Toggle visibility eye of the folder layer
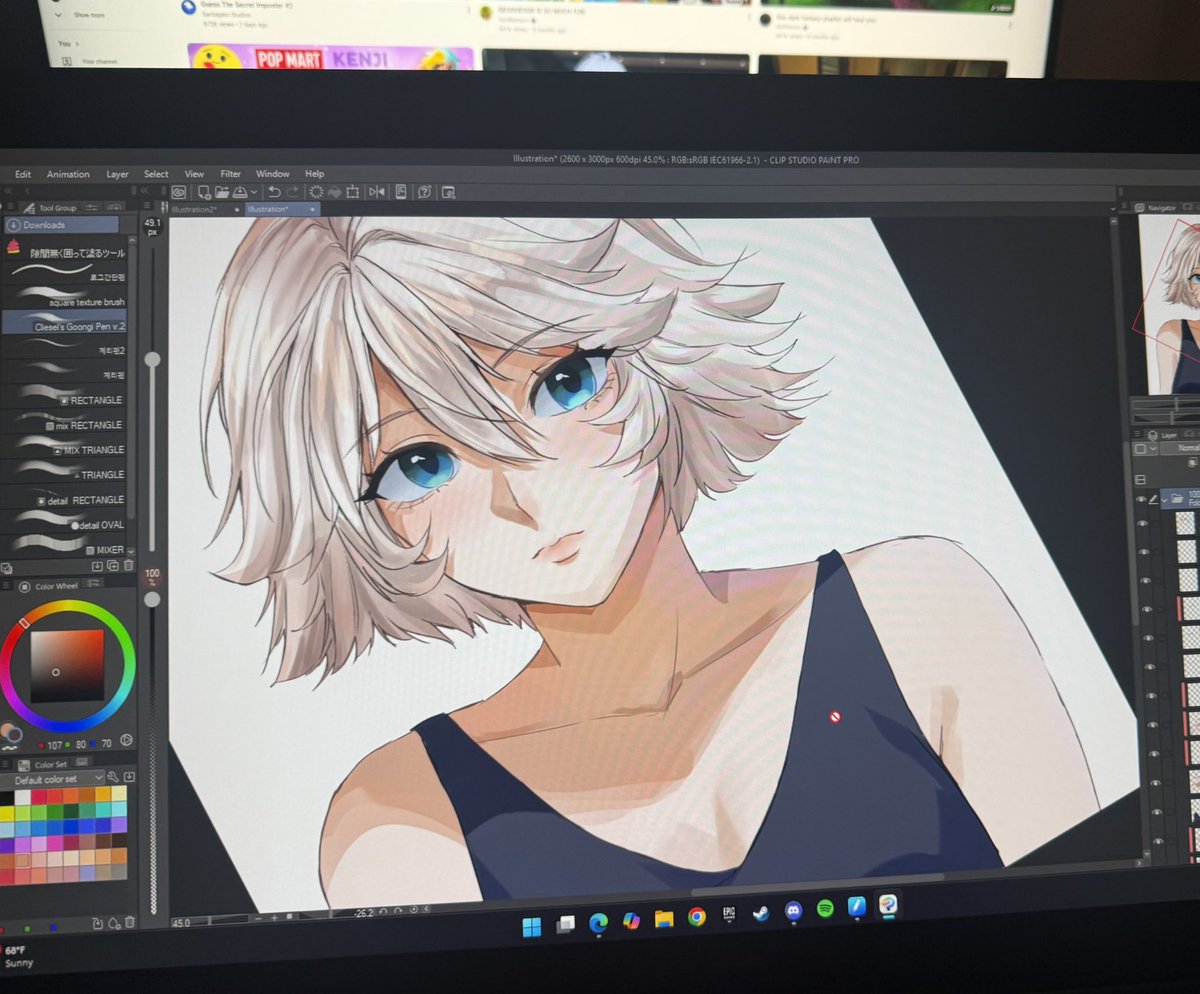Image resolution: width=1200 pixels, height=994 pixels. click(1141, 499)
